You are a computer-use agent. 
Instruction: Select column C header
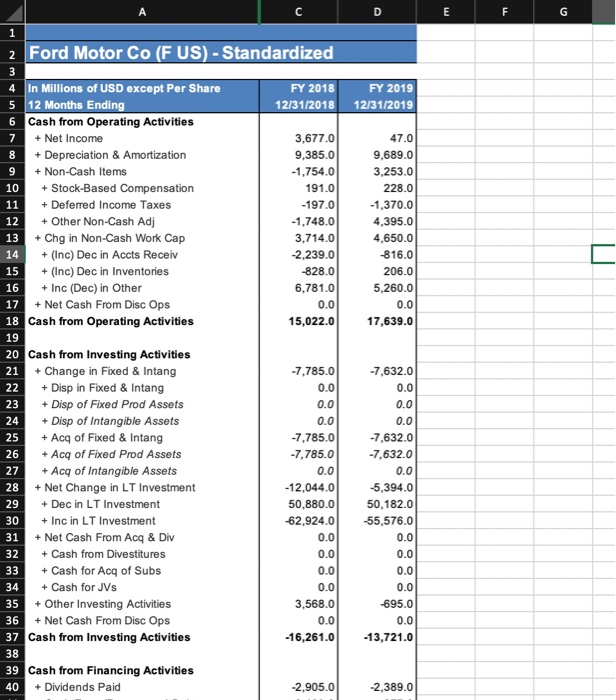point(299,12)
